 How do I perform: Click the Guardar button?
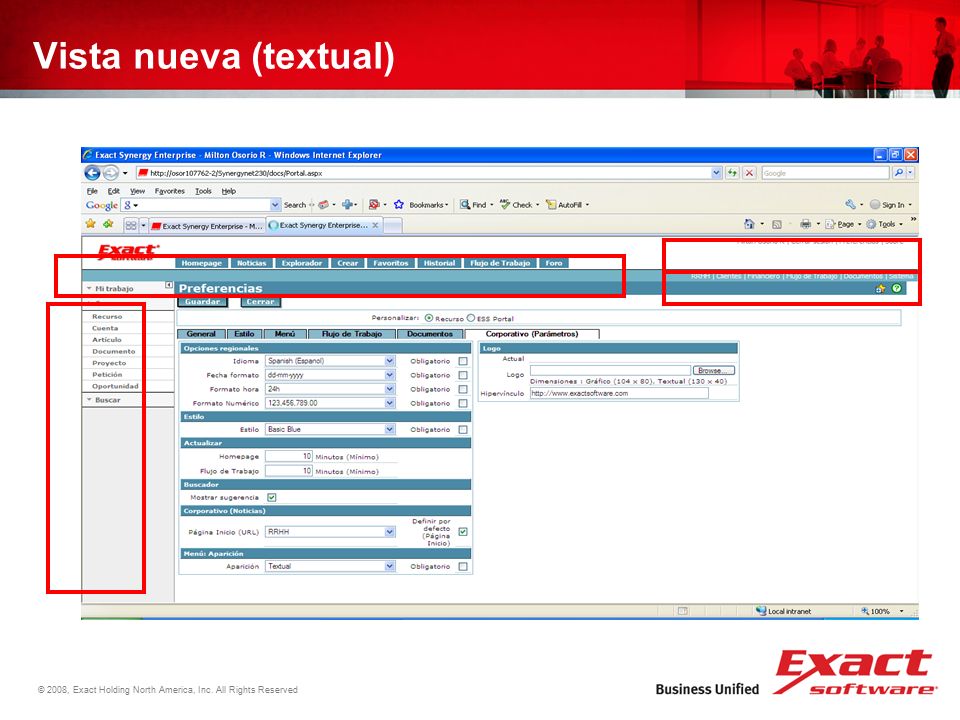(203, 302)
